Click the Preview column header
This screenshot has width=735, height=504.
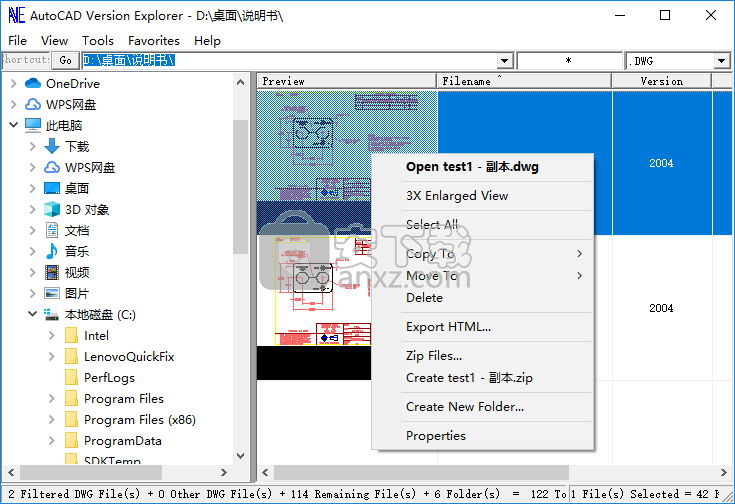(347, 81)
